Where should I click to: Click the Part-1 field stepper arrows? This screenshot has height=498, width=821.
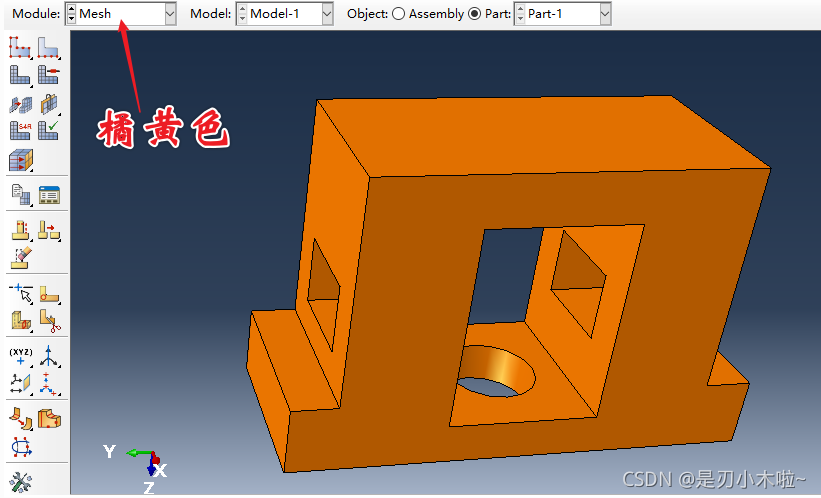coord(519,14)
